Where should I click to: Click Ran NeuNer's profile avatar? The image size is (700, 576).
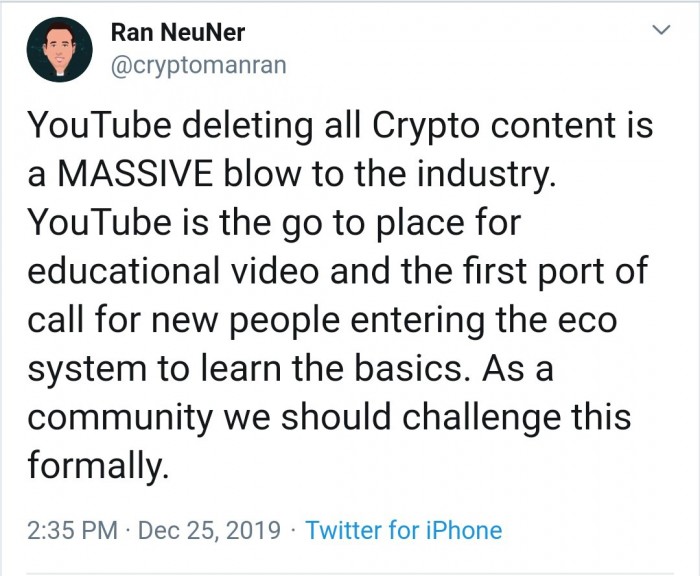(59, 49)
